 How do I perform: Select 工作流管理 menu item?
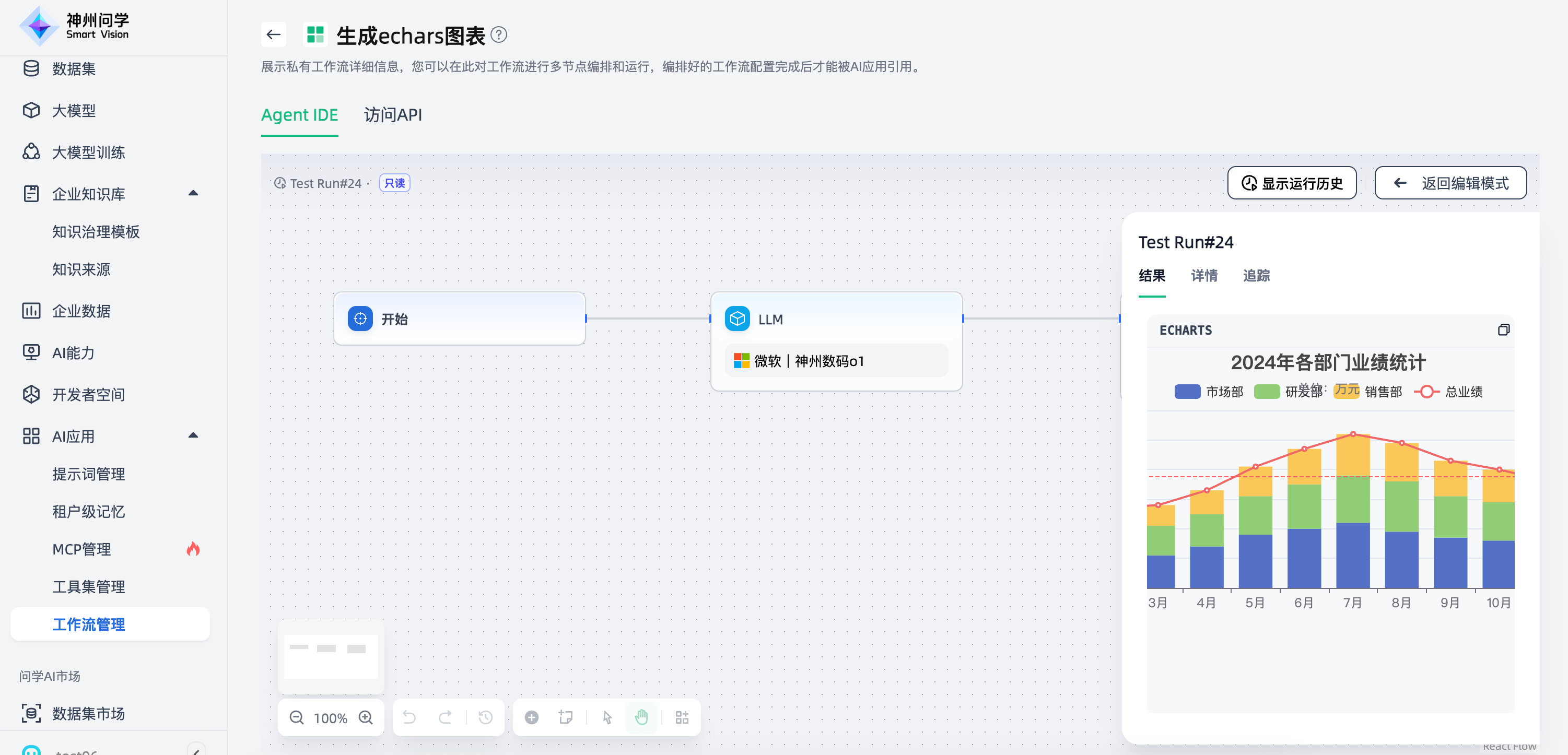click(110, 624)
